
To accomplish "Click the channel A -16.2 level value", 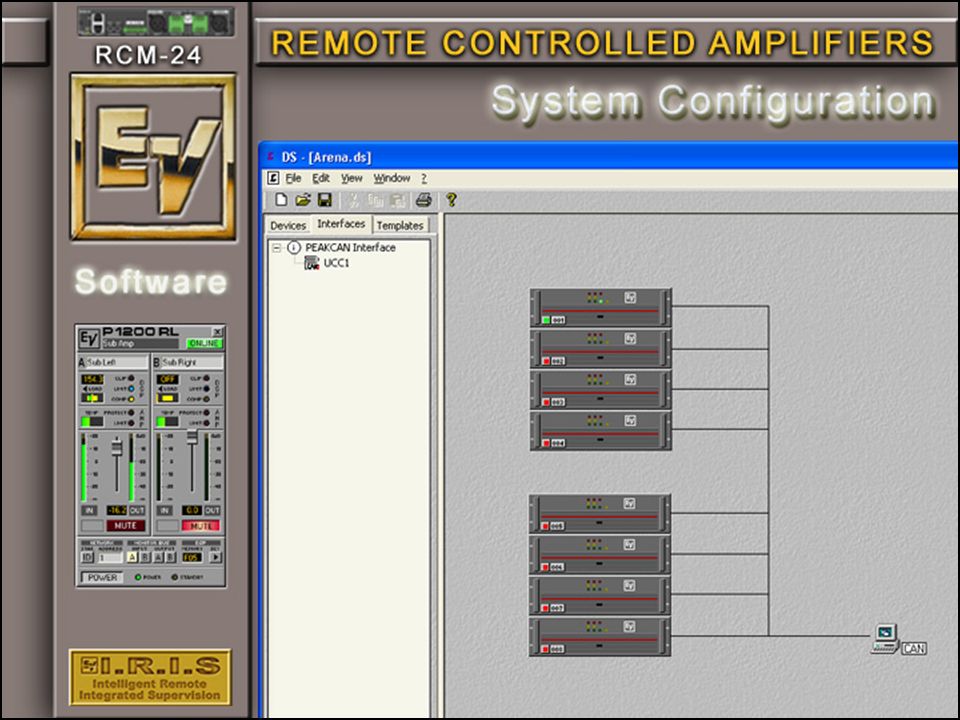I will 116,510.
